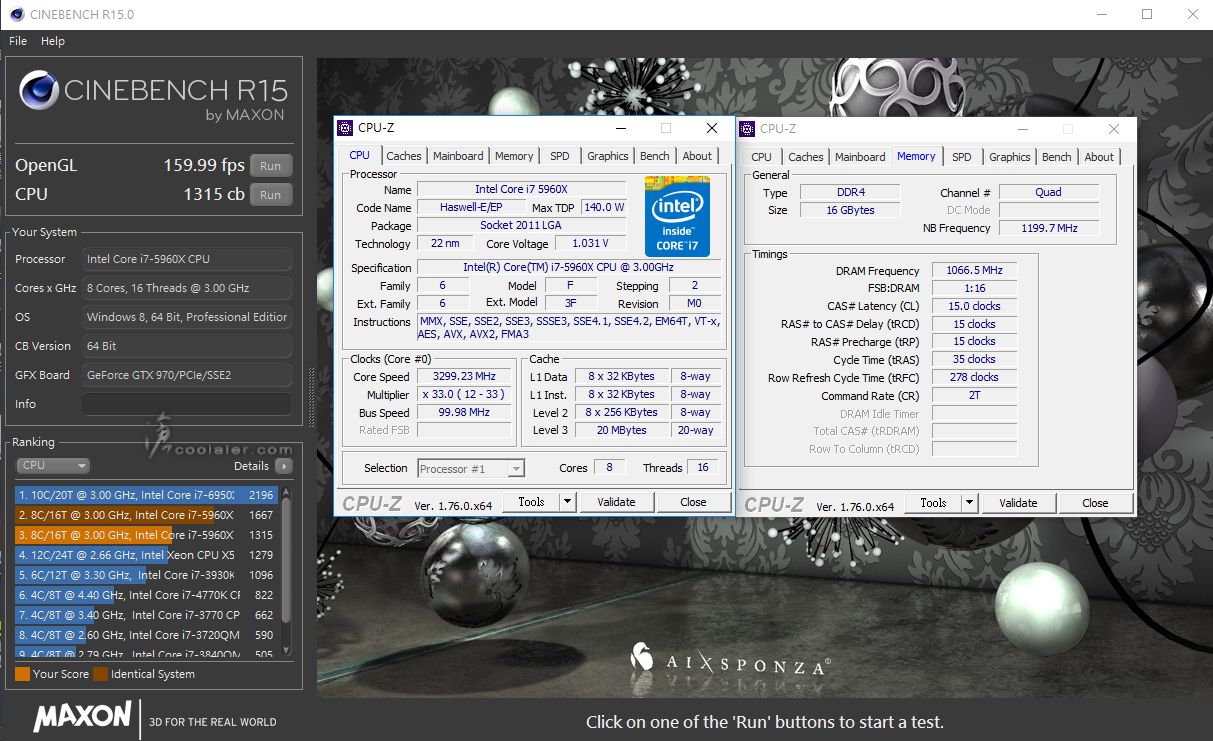The height and width of the screenshot is (741, 1213).
Task: Switch to SPD tab in right CPU-Z window
Action: (x=962, y=157)
